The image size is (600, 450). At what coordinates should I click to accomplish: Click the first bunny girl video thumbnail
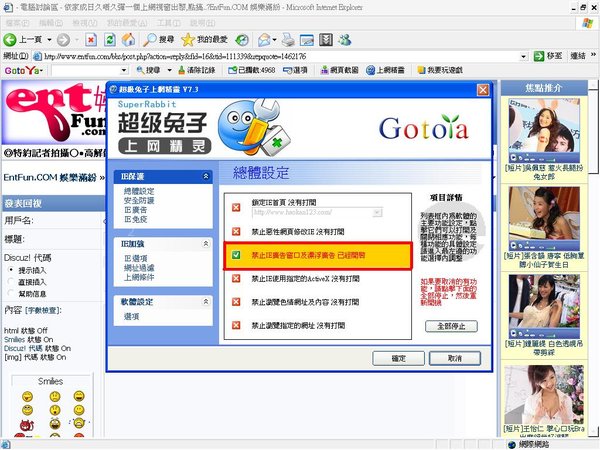pos(544,130)
